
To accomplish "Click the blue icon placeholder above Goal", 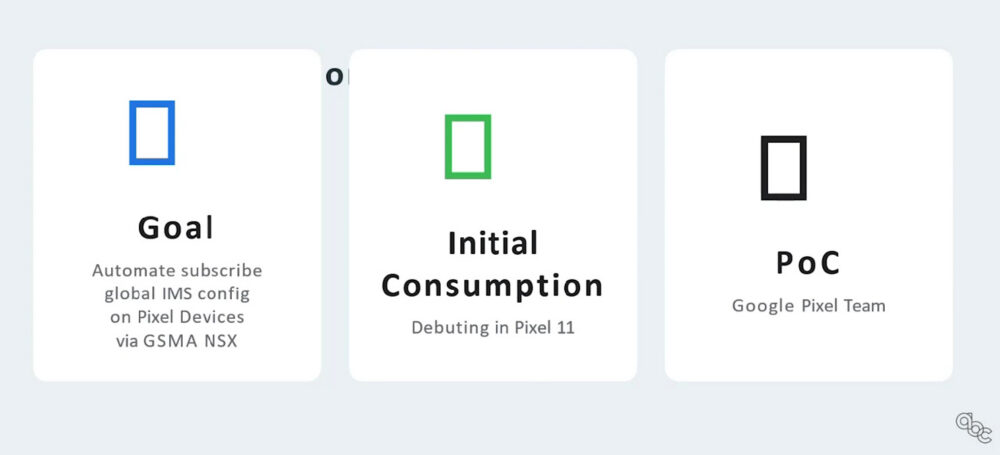I will pos(152,133).
